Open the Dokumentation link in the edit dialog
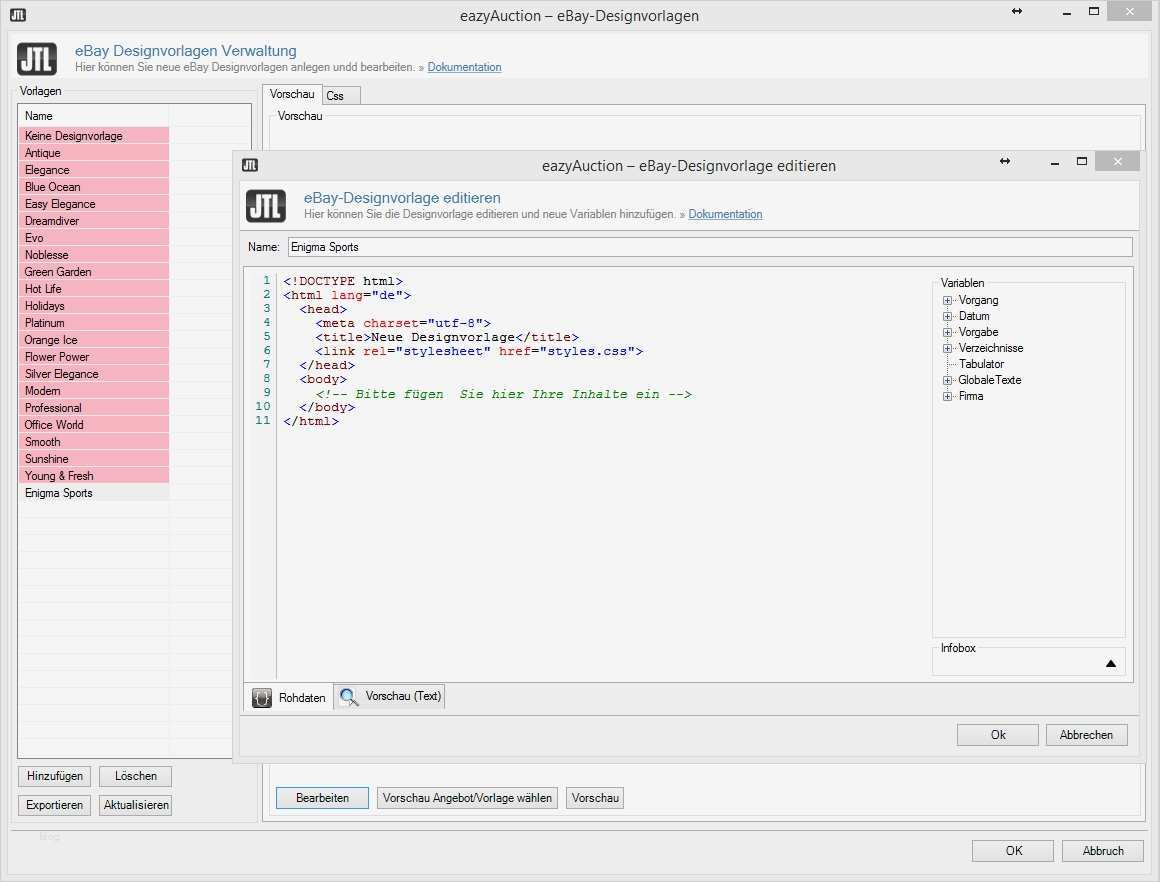Screen dimensions: 1160x882 (x=725, y=215)
